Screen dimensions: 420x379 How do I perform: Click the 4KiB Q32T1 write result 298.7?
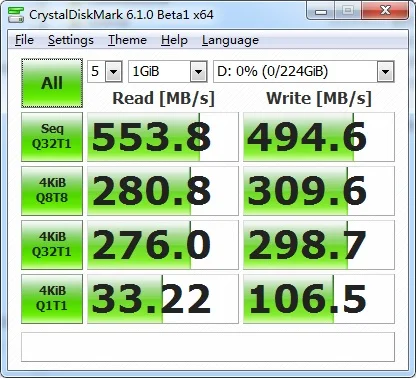click(319, 245)
